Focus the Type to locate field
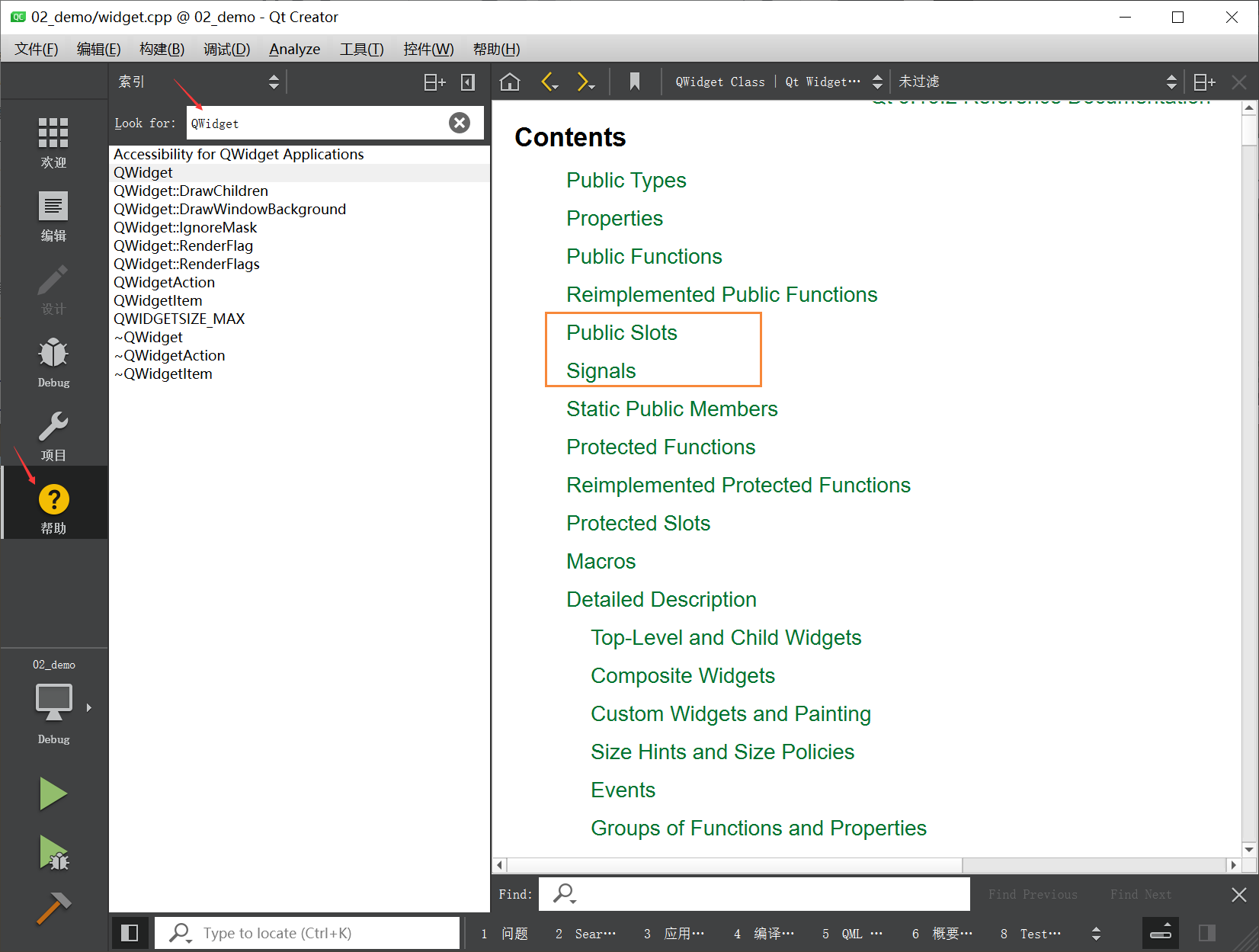Screen dimensions: 1259x952 point(307,933)
